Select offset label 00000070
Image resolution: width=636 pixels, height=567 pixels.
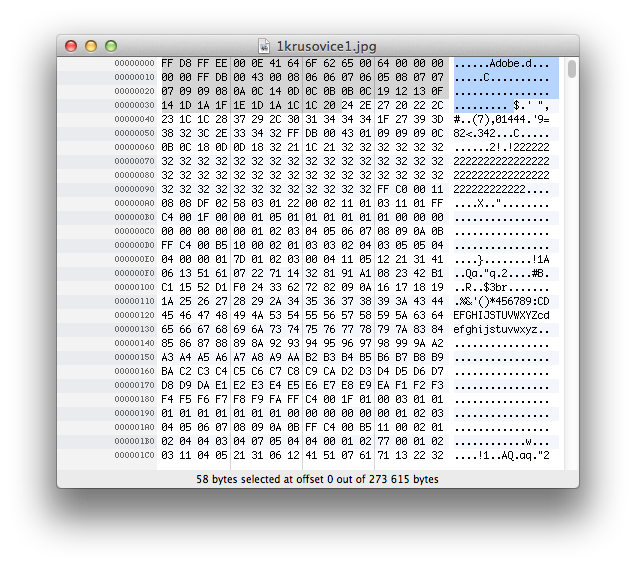coord(134,161)
